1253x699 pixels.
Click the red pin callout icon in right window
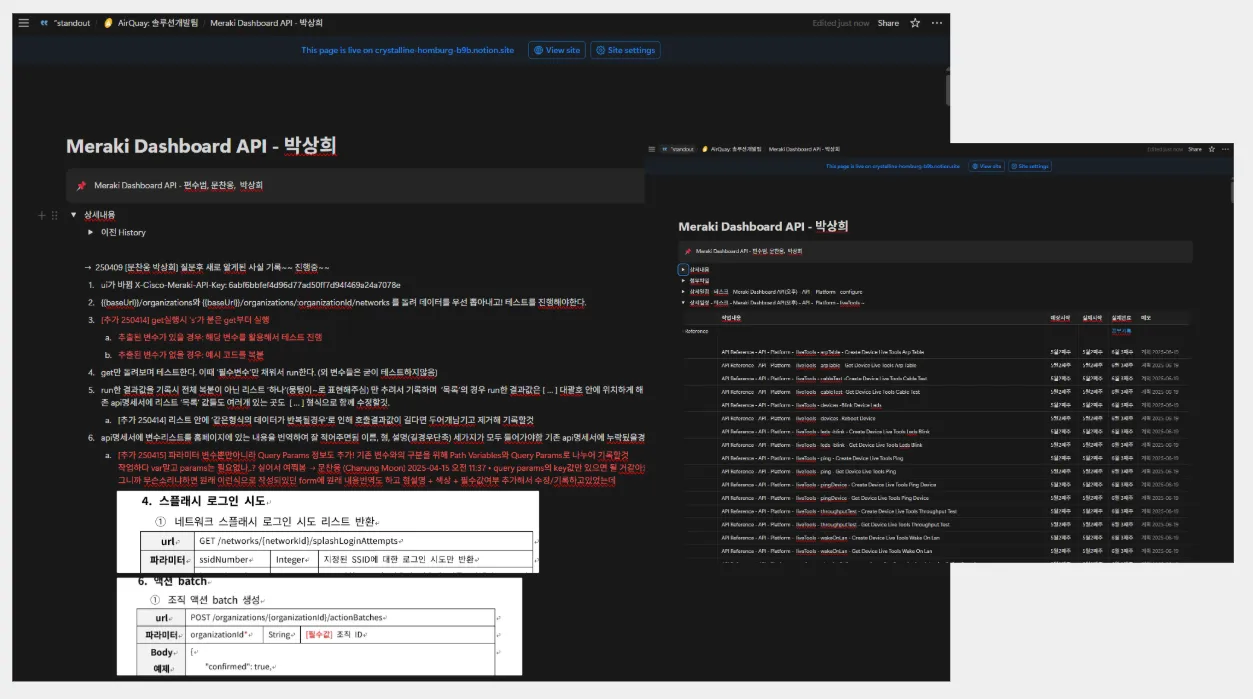coord(687,251)
